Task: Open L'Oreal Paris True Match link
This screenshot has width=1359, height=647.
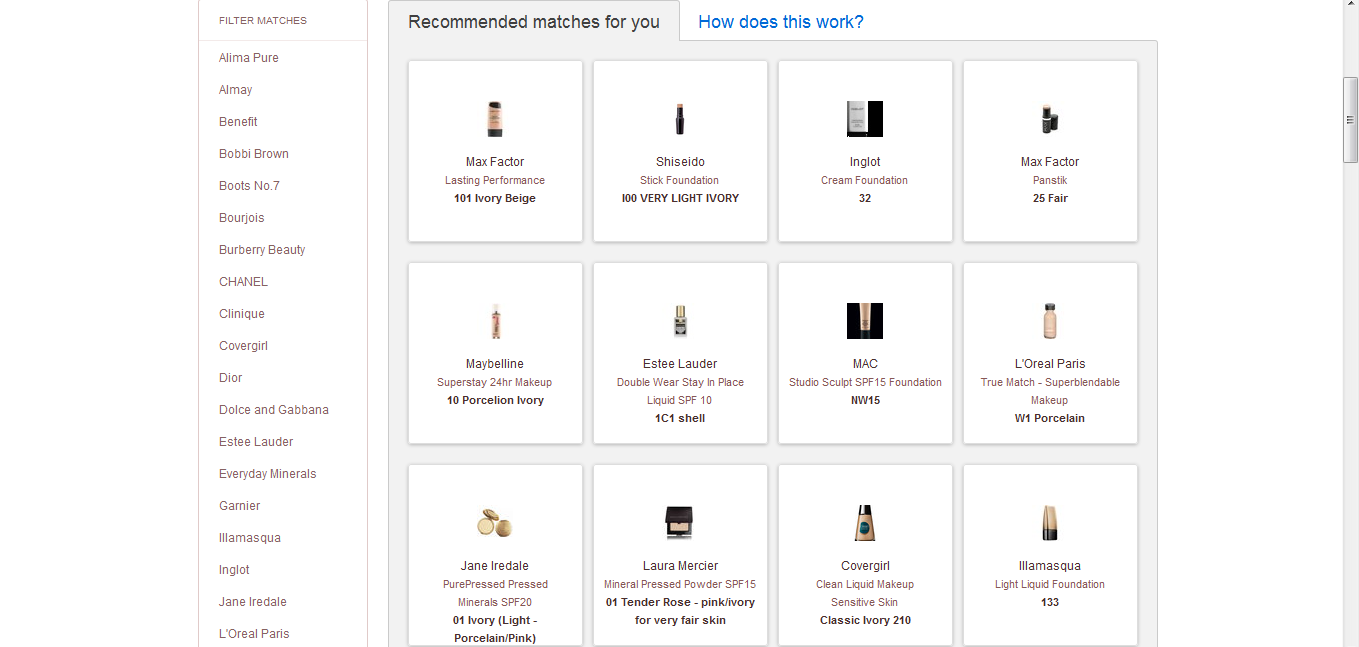Action: pyautogui.click(x=1050, y=391)
